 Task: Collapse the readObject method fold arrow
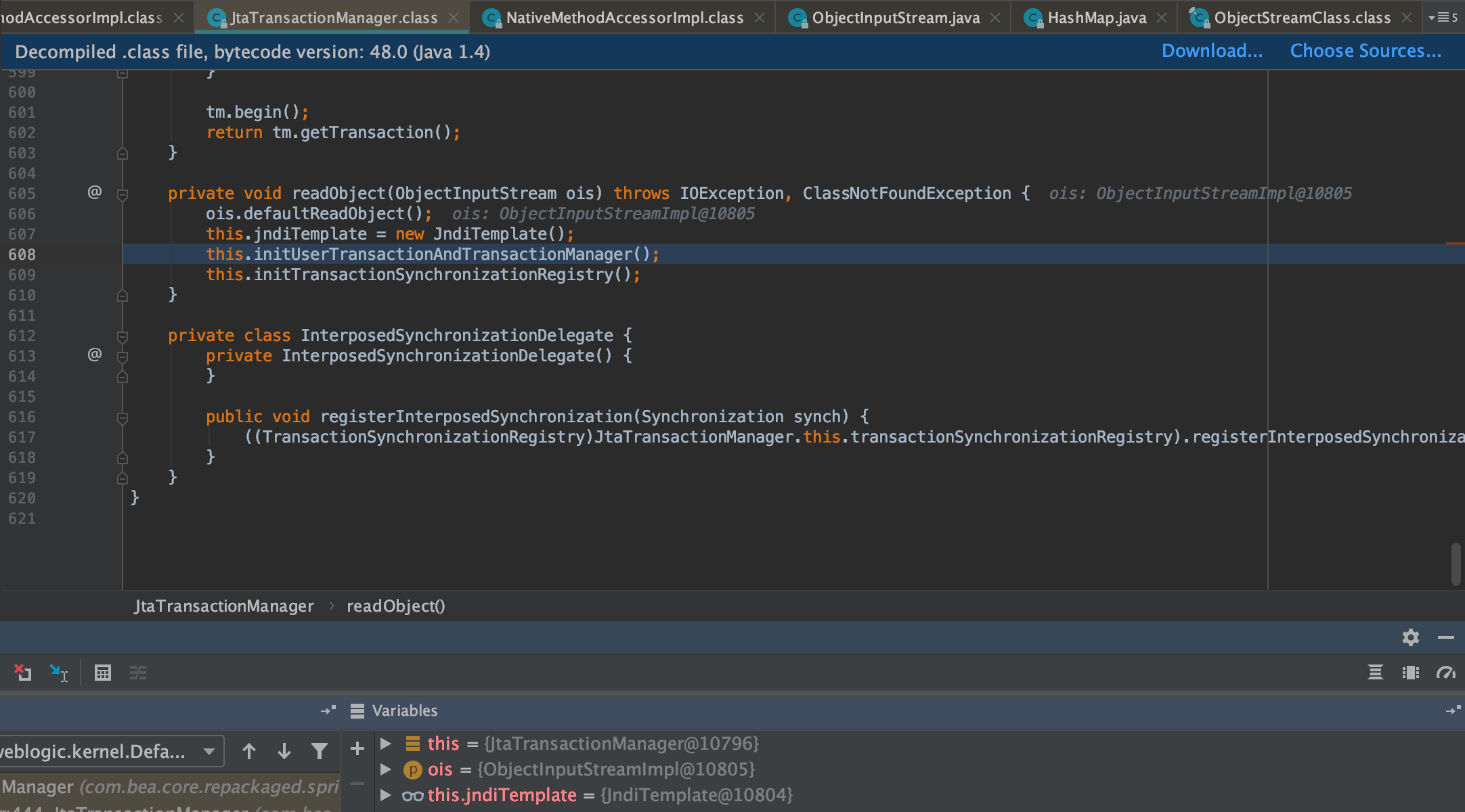(123, 194)
